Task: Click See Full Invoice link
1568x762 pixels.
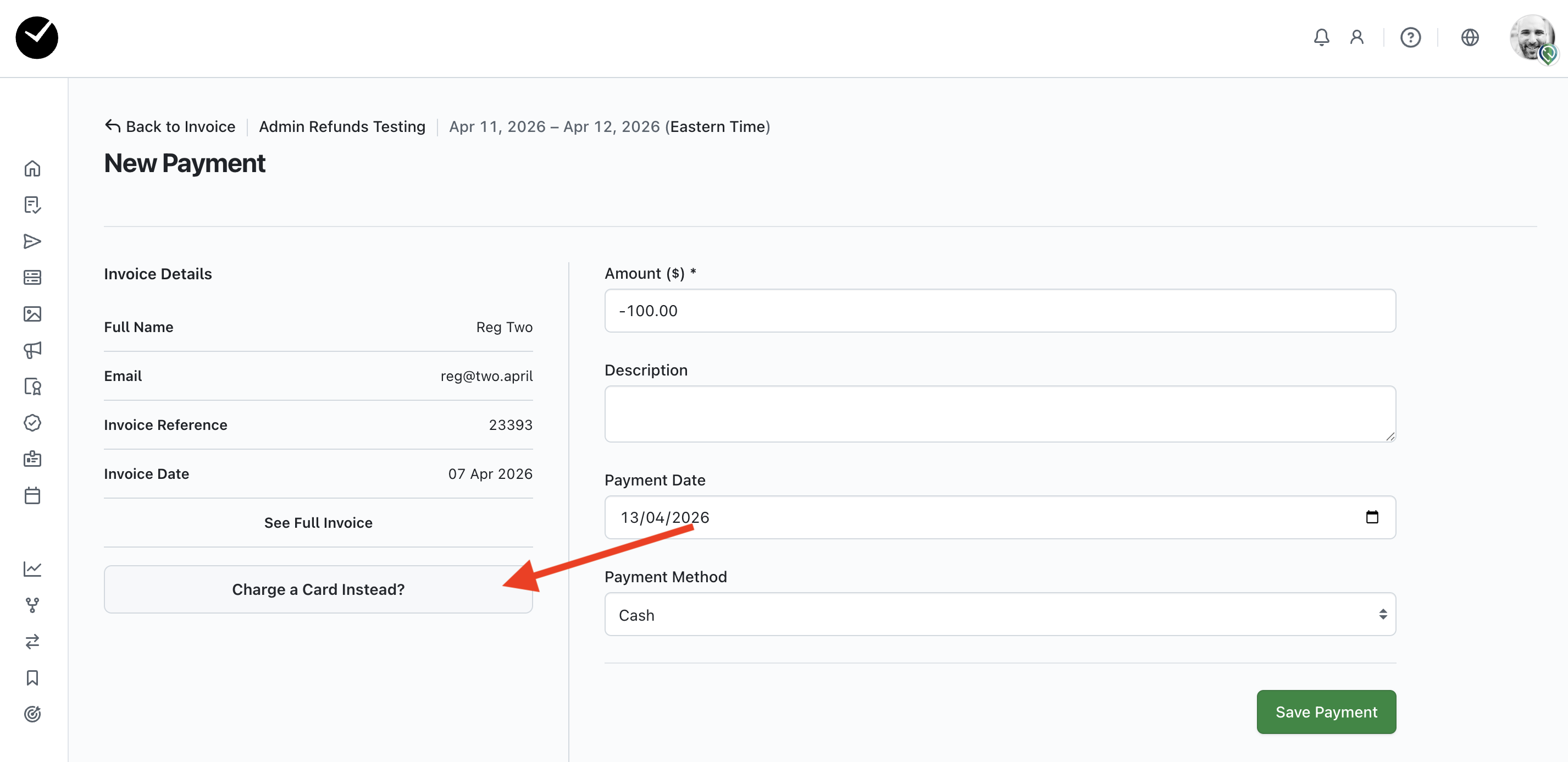Action: point(318,523)
